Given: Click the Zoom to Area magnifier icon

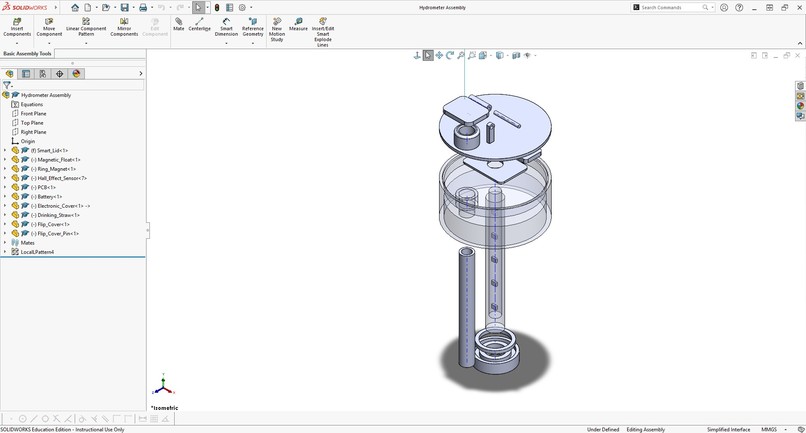Looking at the screenshot, I should [471, 56].
